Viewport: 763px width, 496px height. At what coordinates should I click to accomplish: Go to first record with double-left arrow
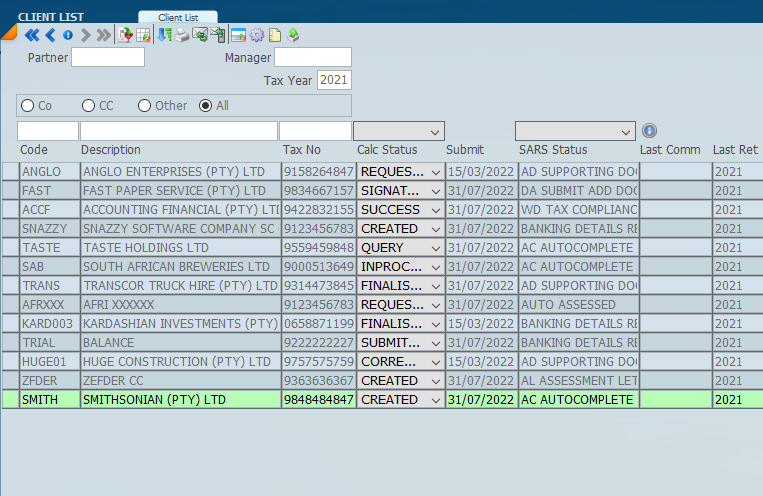[31, 35]
